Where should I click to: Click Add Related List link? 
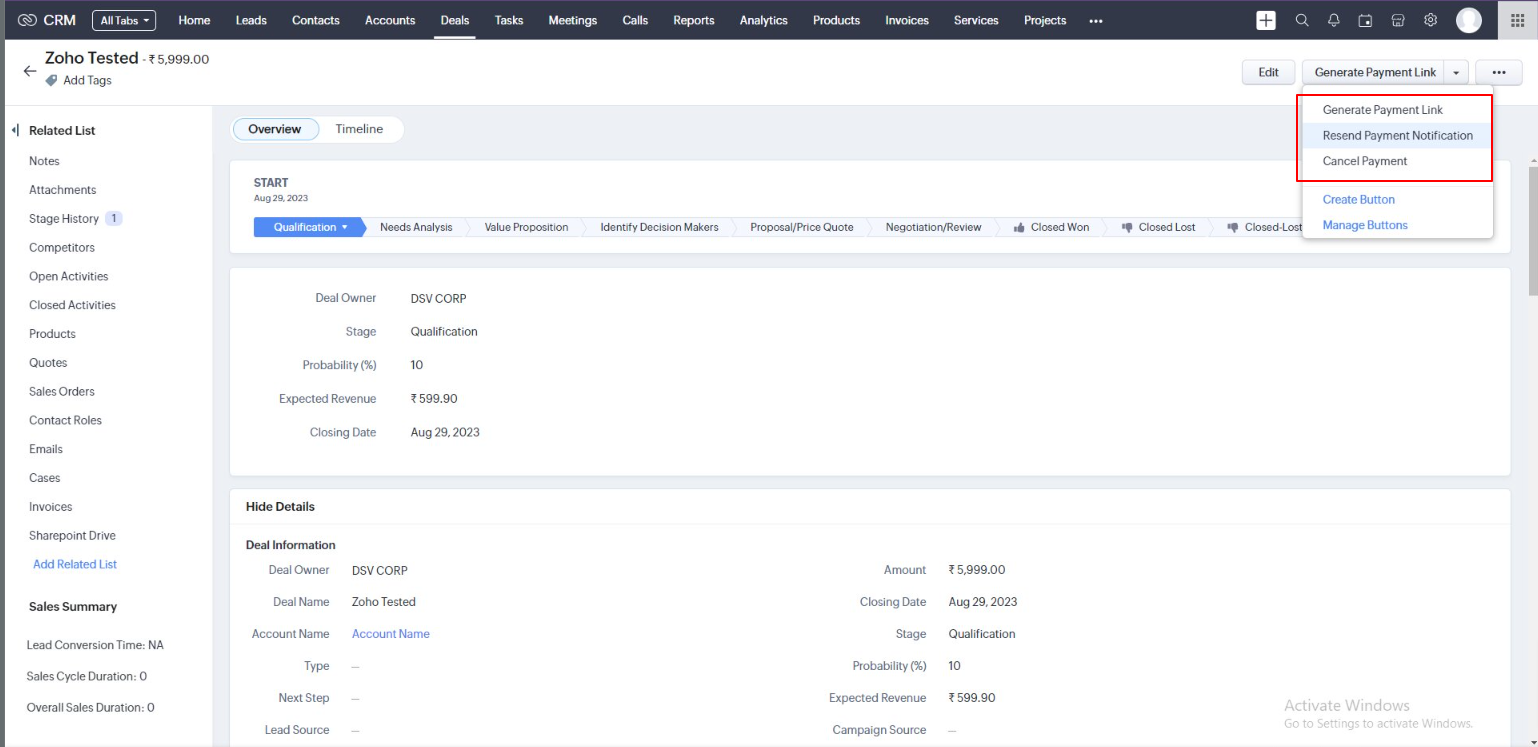[75, 564]
